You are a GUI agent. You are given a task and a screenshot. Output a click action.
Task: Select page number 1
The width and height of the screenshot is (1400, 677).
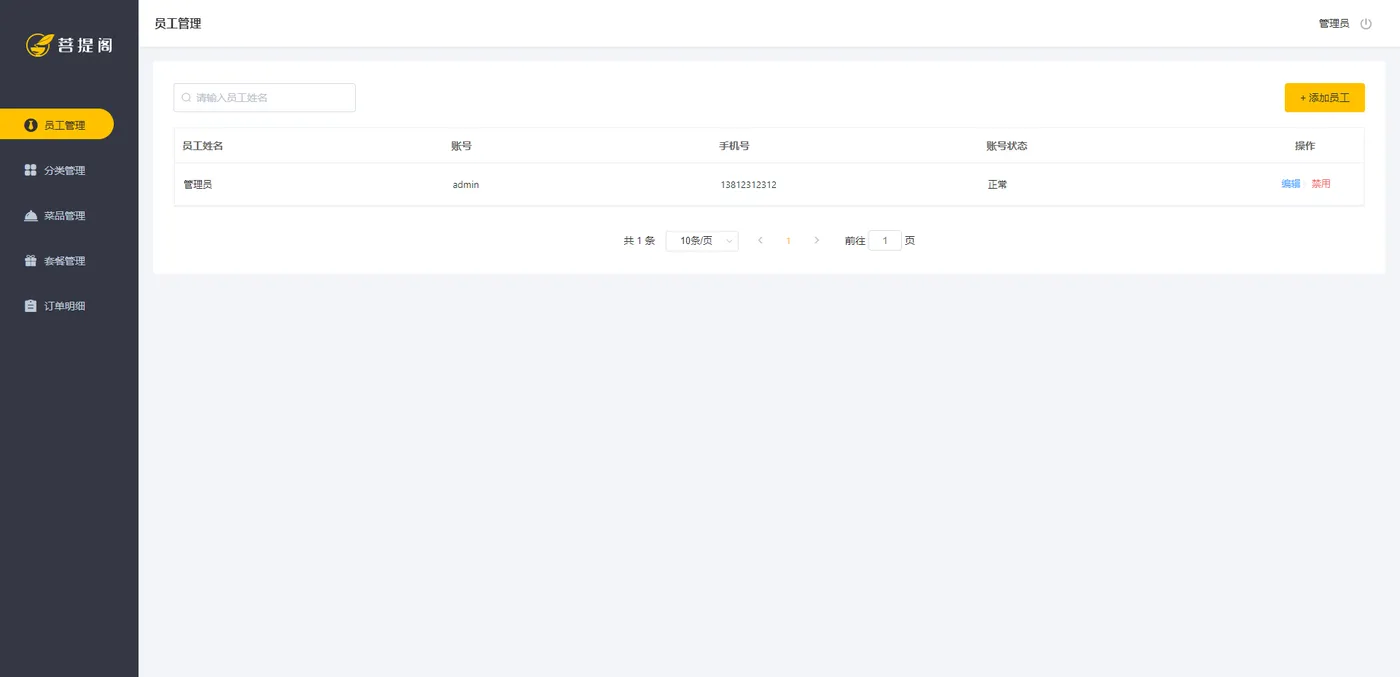pyautogui.click(x=788, y=241)
